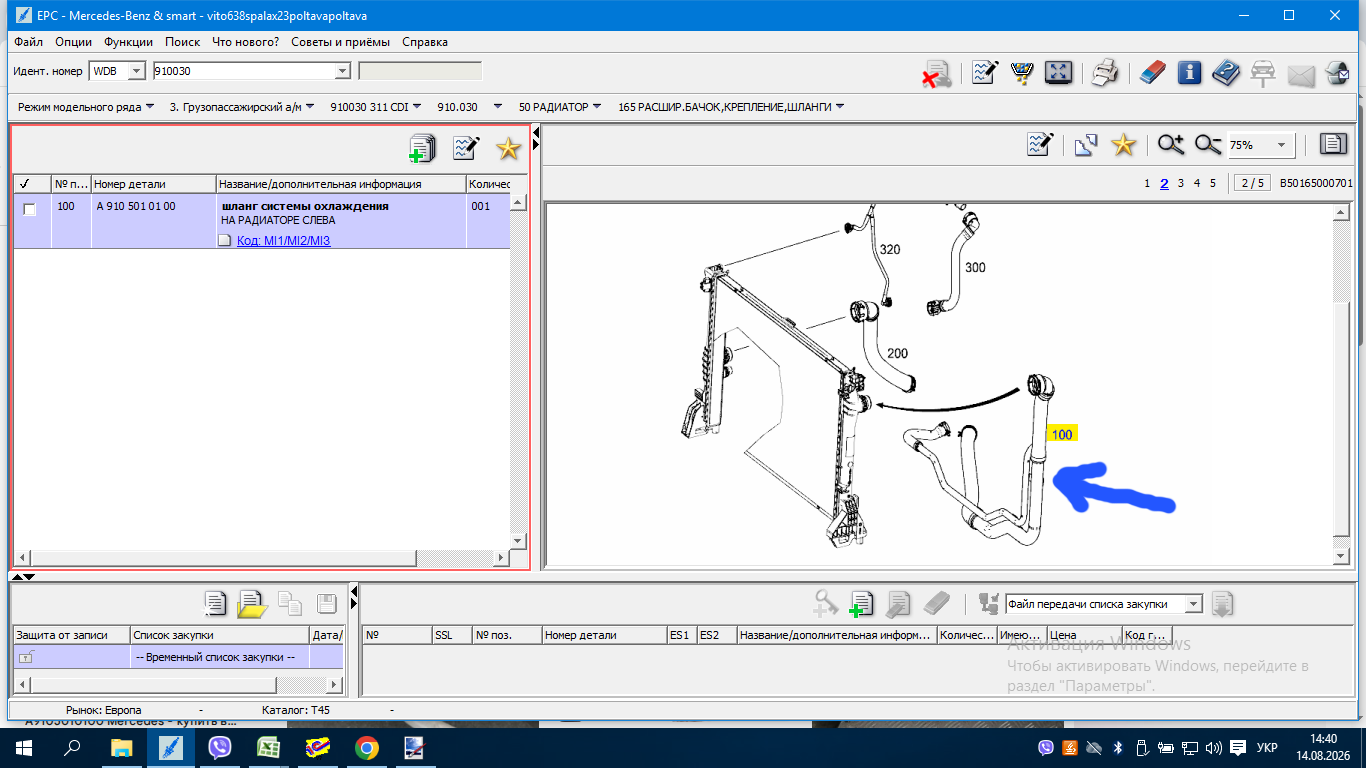This screenshot has height=768, width=1366.
Task: Open the Файл передачи списка закупки dropdown
Action: click(1192, 604)
